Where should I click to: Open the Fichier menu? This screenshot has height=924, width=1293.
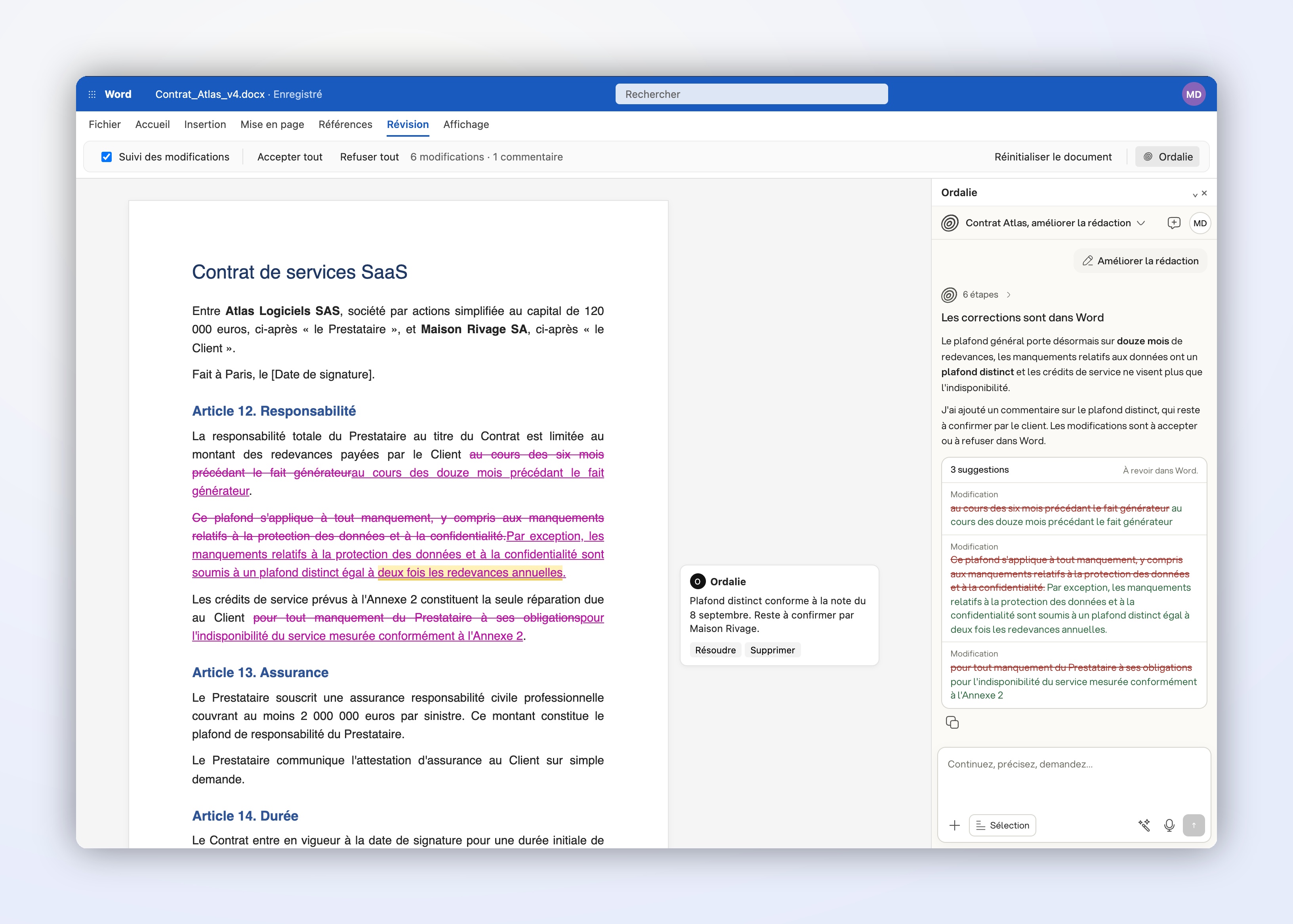(105, 124)
